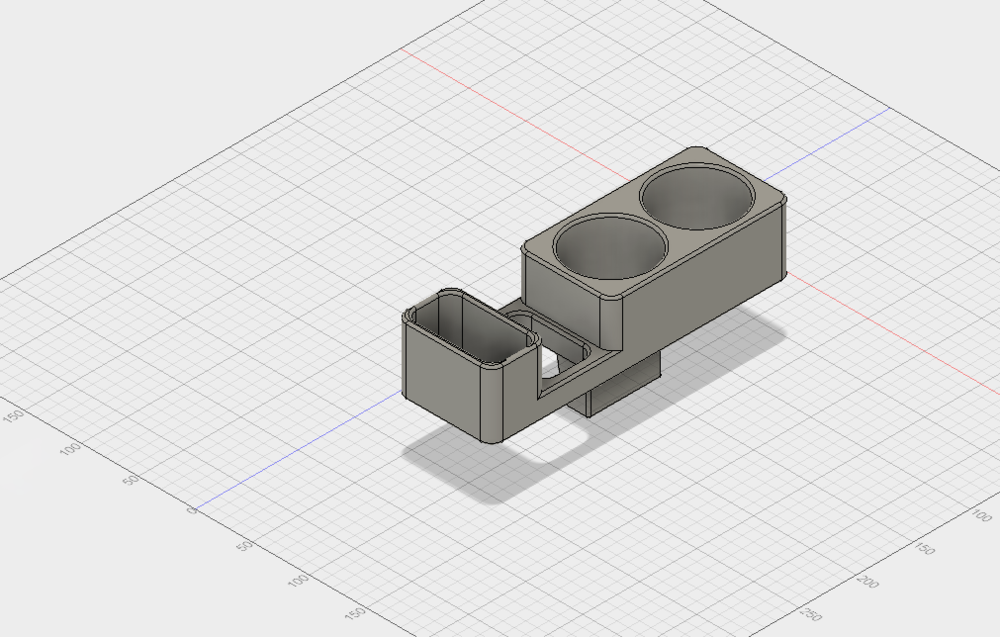
Task: Select the left circular cup hole of the model
Action: [610, 247]
